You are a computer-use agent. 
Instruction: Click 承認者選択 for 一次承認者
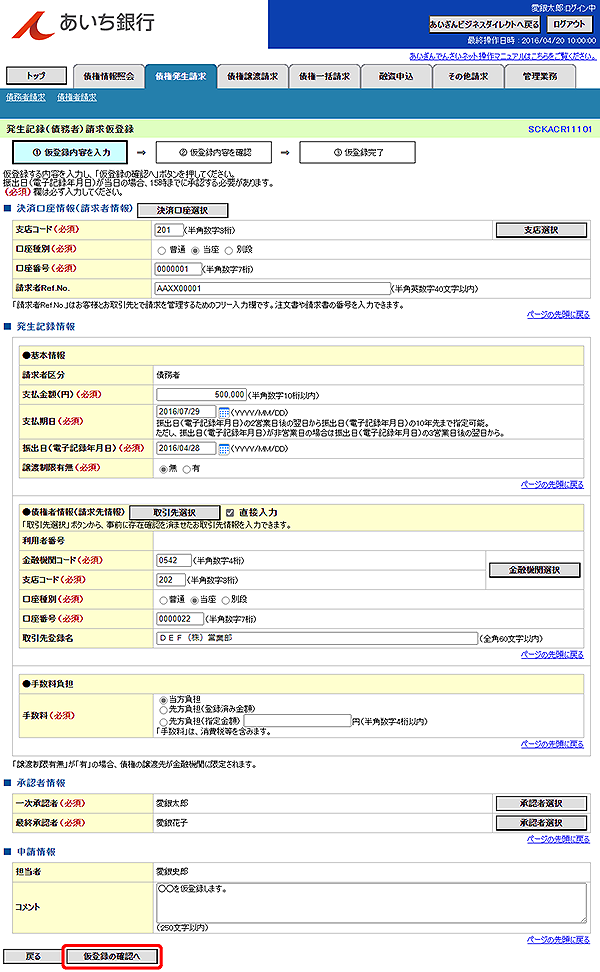point(541,803)
